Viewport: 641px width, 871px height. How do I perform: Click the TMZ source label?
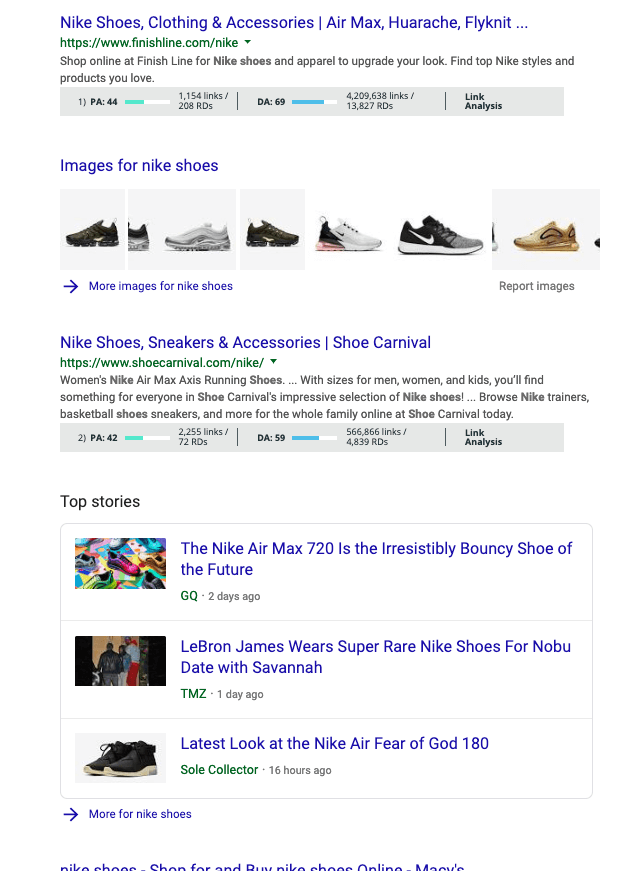tap(193, 694)
